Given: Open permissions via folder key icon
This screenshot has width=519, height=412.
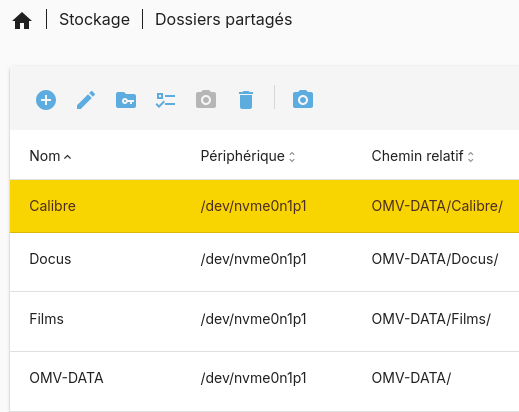Looking at the screenshot, I should [126, 100].
